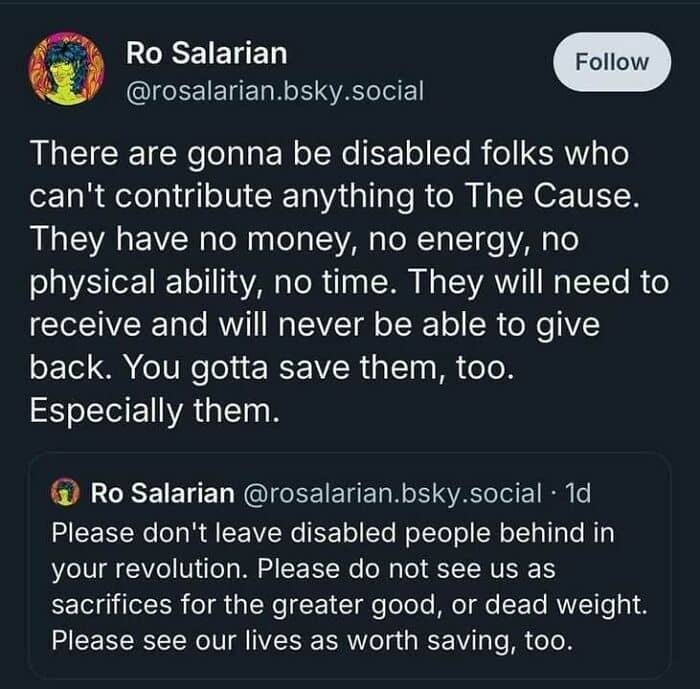Image resolution: width=700 pixels, height=689 pixels.
Task: Follow Ro Salarian with the Follow button
Action: [611, 62]
